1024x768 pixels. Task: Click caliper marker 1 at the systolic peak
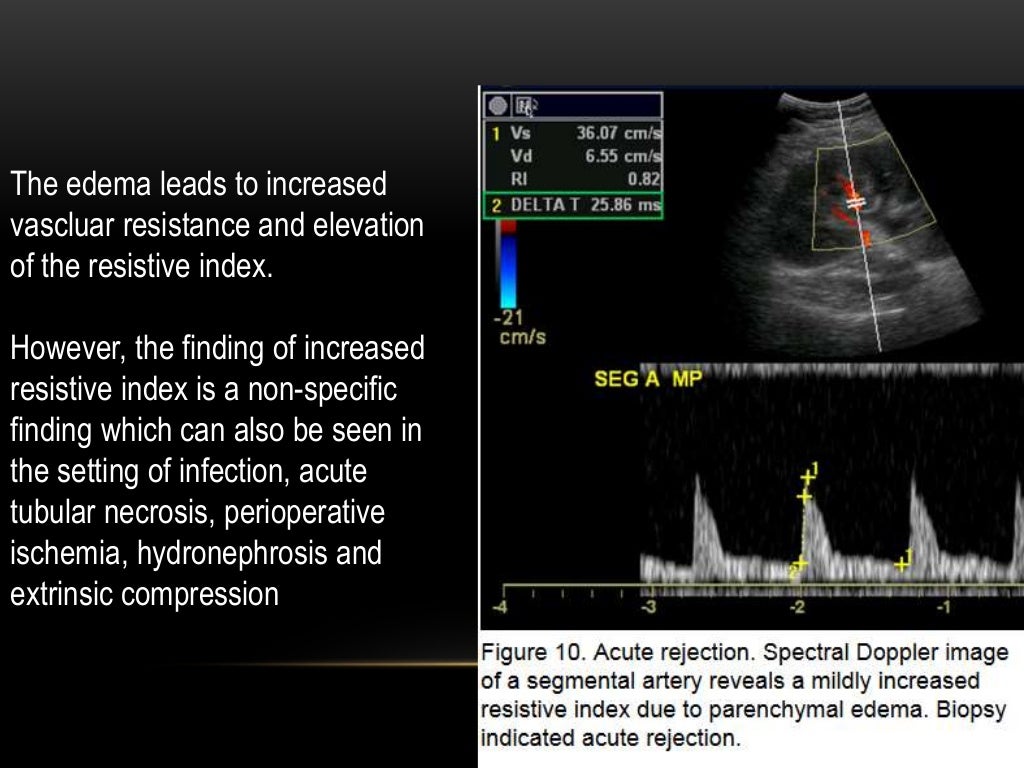click(808, 476)
